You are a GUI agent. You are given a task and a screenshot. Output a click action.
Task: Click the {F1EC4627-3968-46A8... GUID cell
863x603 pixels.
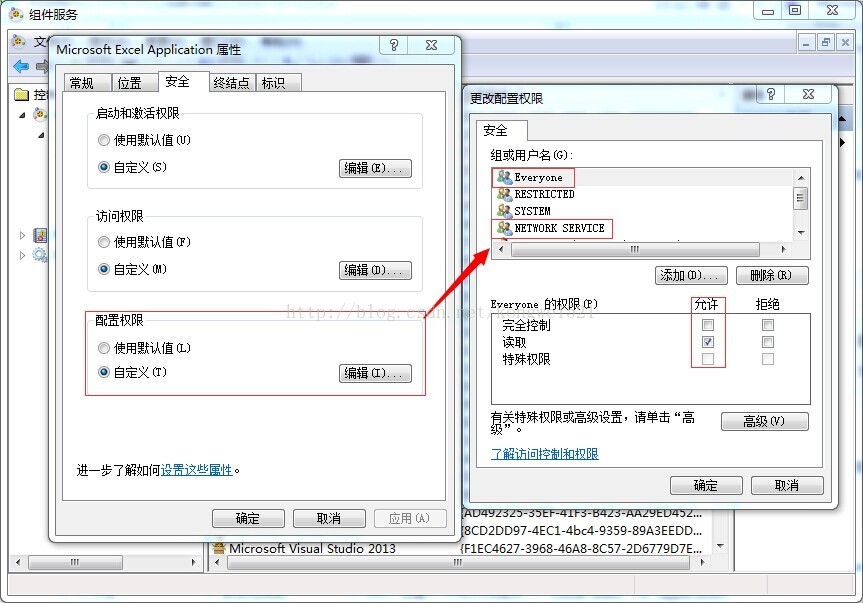pyautogui.click(x=582, y=548)
